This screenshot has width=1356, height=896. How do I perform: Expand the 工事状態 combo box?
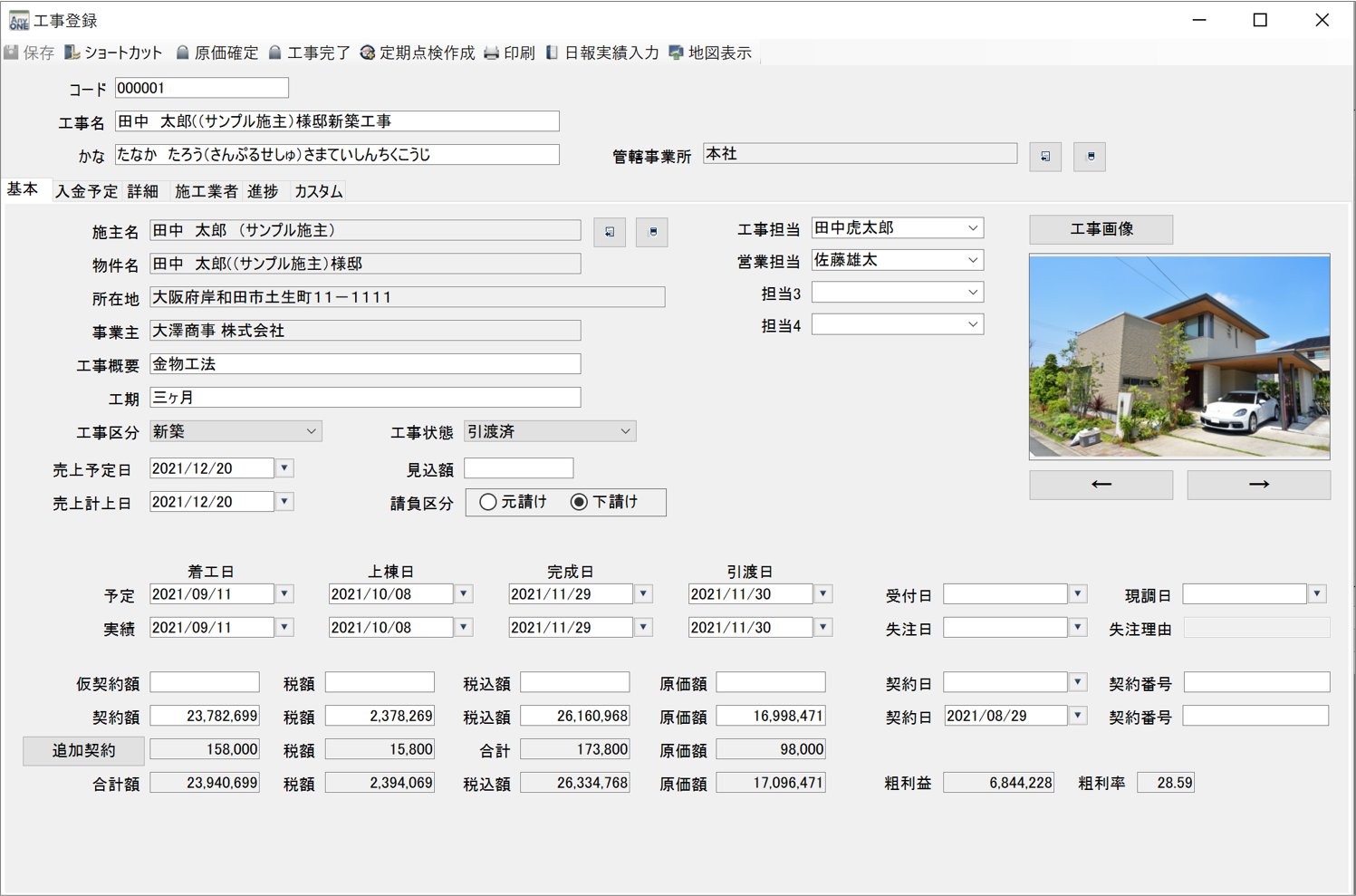click(625, 430)
